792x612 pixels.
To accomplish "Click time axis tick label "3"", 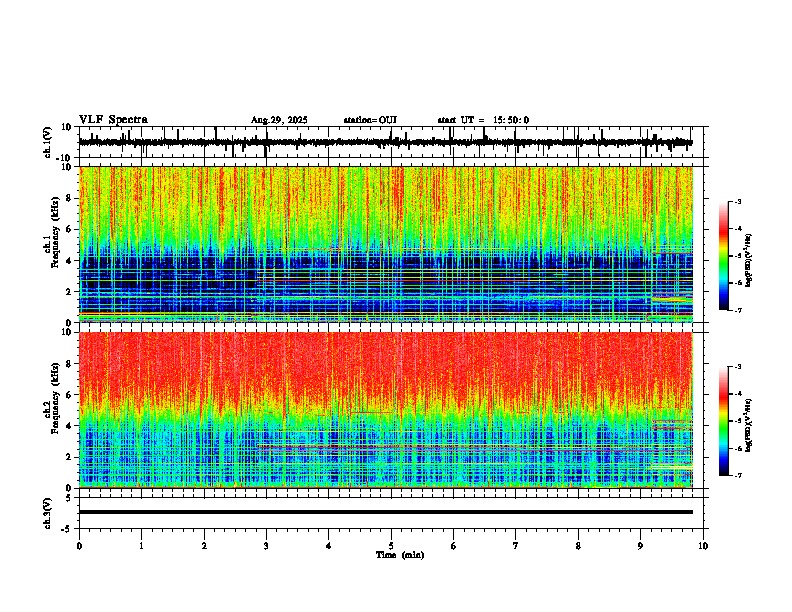I will [x=266, y=546].
